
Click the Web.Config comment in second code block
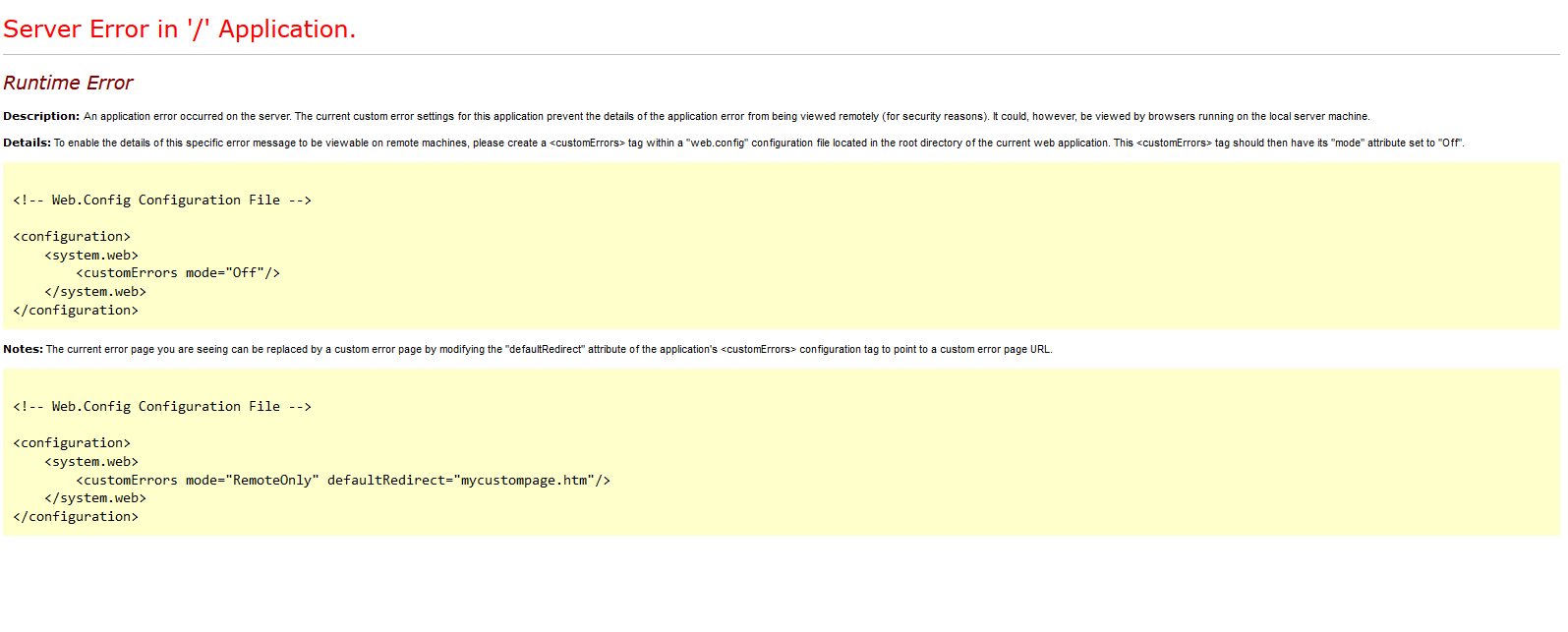[x=162, y=407]
